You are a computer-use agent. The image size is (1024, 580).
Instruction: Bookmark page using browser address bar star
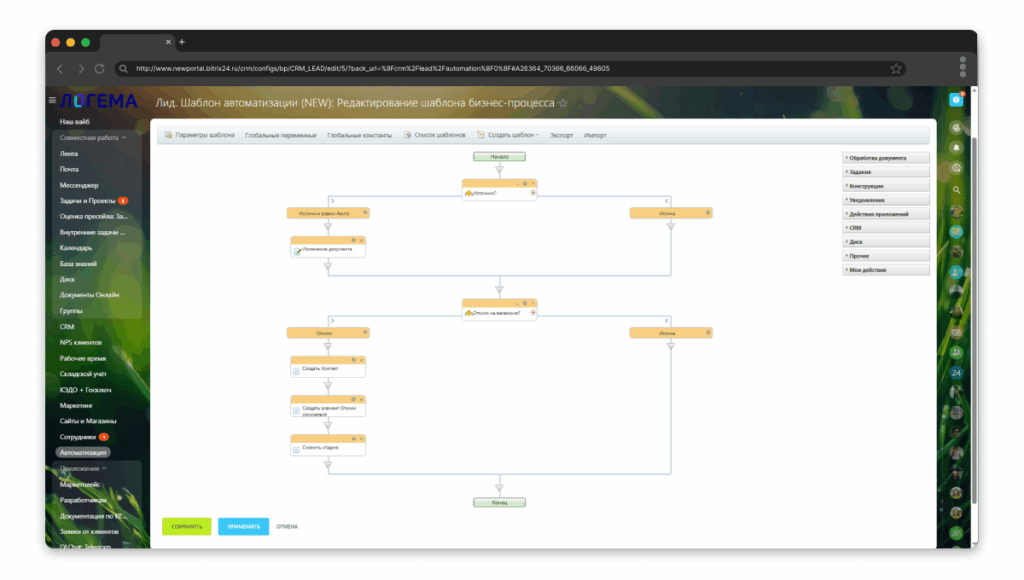[896, 69]
